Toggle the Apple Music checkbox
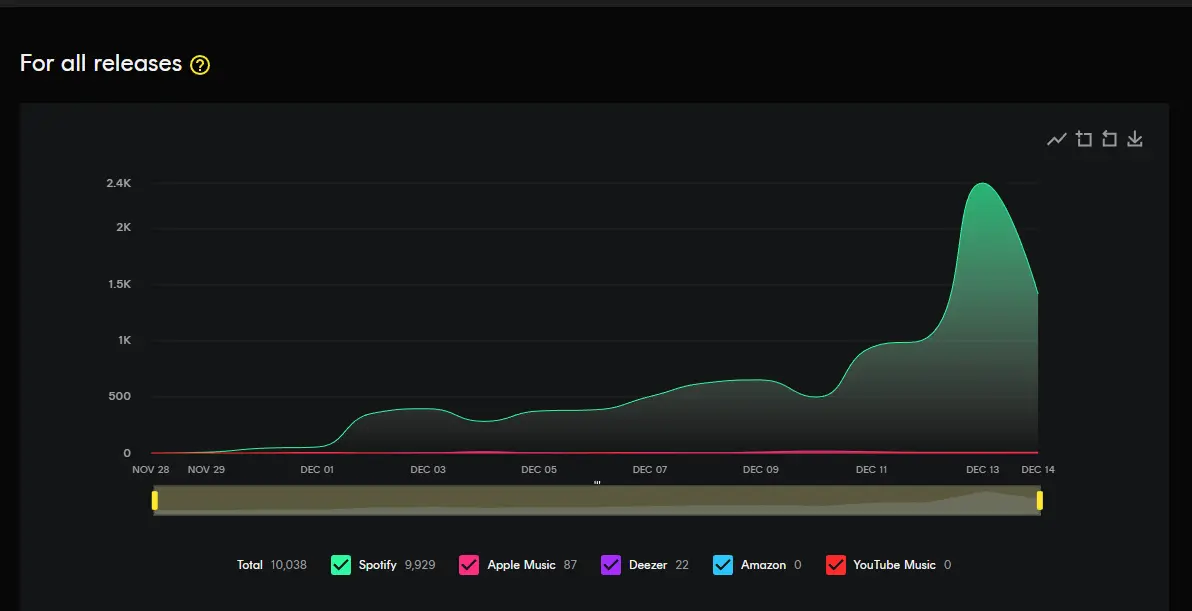The image size is (1192, 611). tap(469, 565)
